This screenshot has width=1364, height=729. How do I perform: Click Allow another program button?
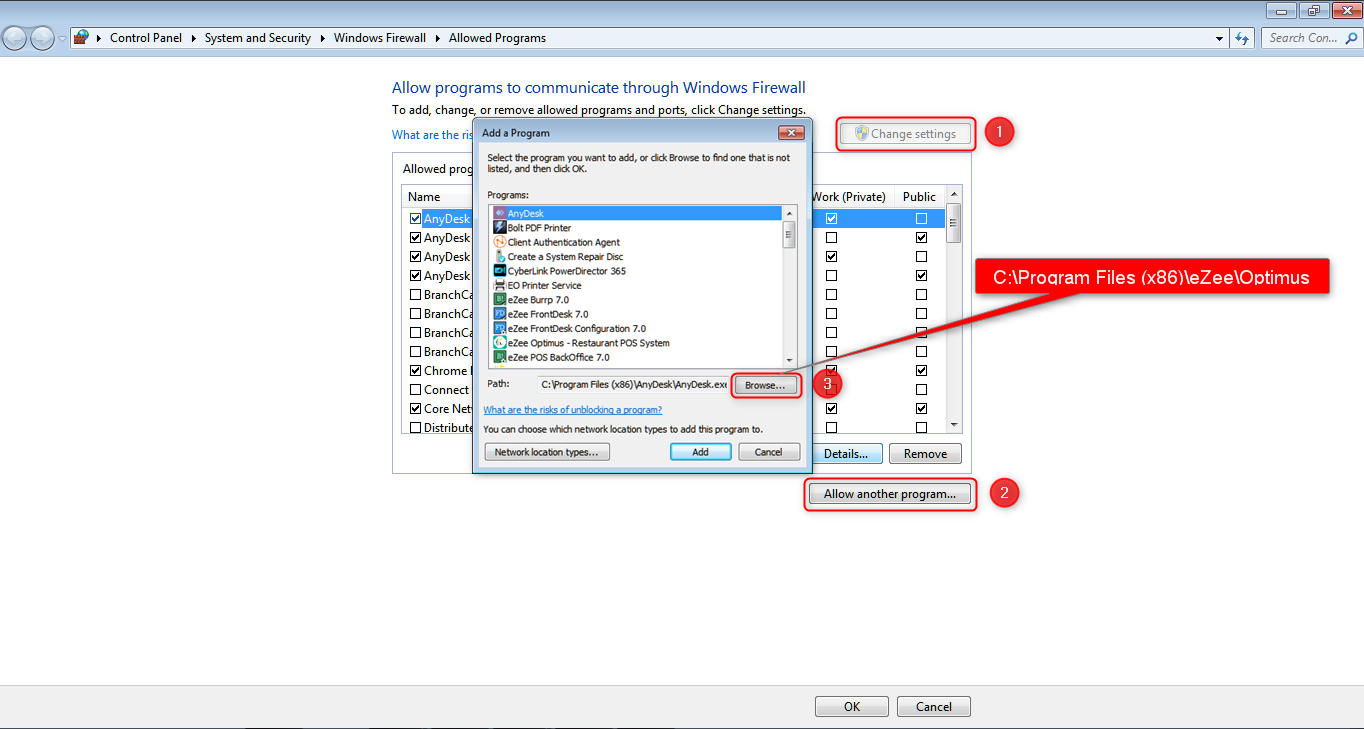pos(890,494)
